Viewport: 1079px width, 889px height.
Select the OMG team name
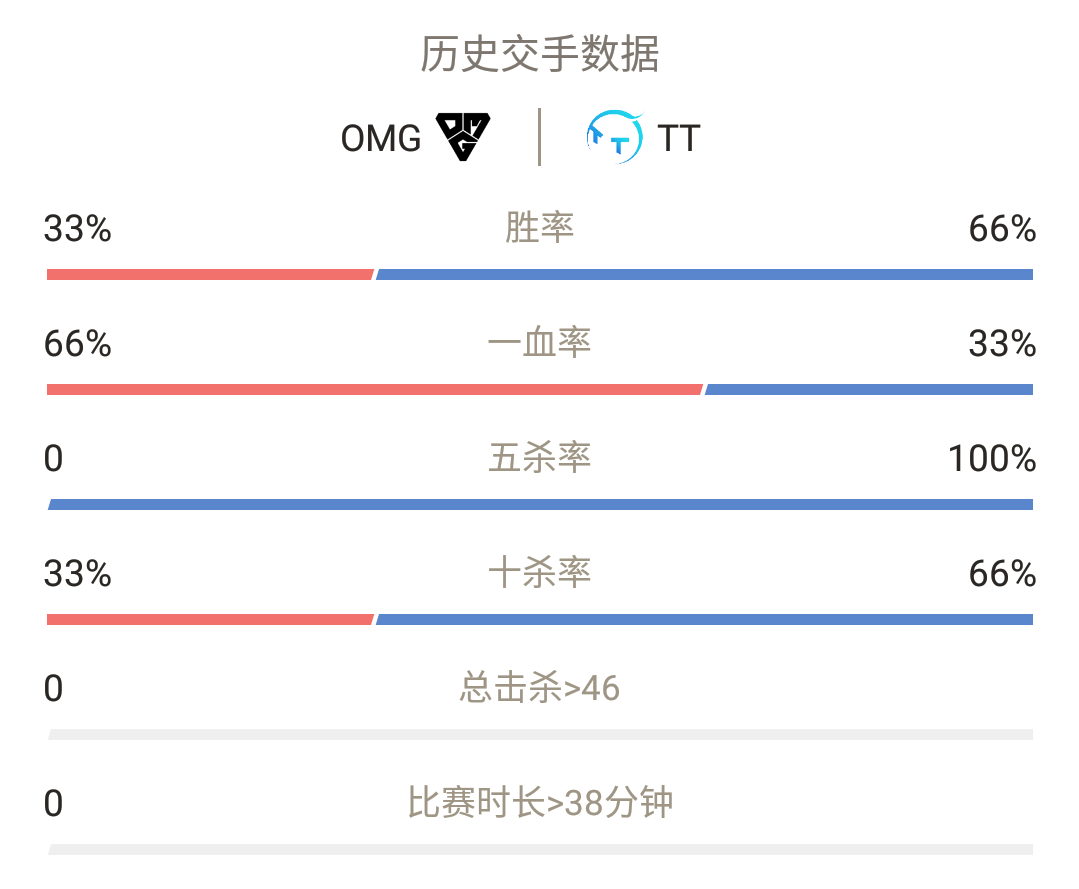coord(381,138)
